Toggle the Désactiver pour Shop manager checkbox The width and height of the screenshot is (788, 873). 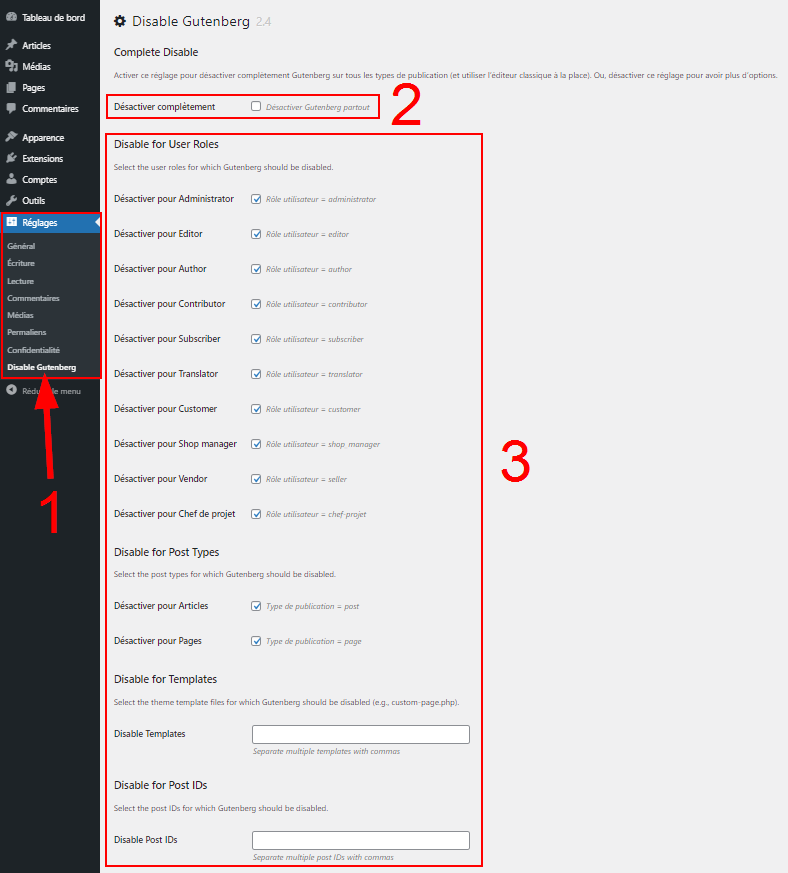(x=256, y=444)
